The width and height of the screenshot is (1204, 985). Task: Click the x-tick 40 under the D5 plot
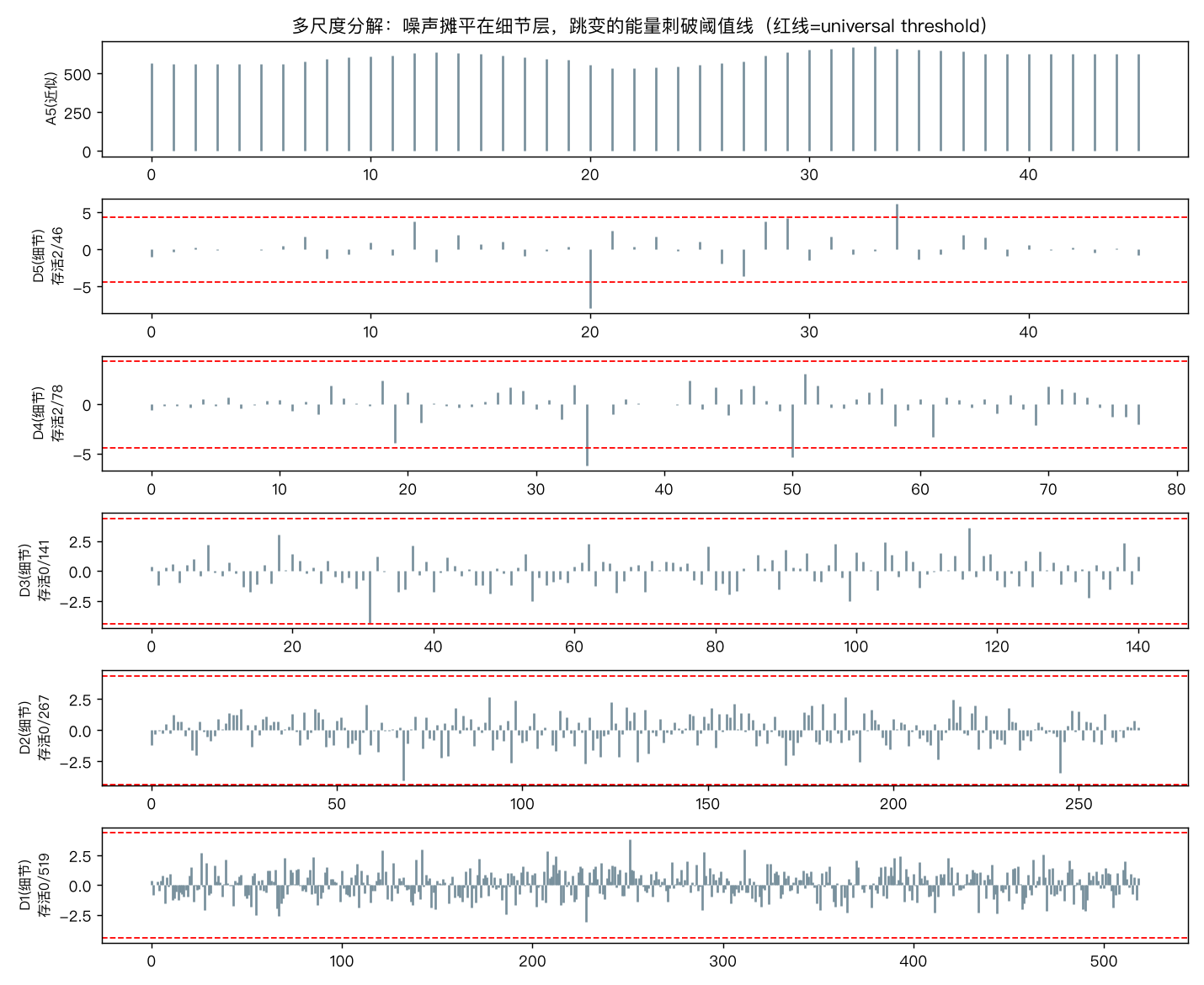1029,332
